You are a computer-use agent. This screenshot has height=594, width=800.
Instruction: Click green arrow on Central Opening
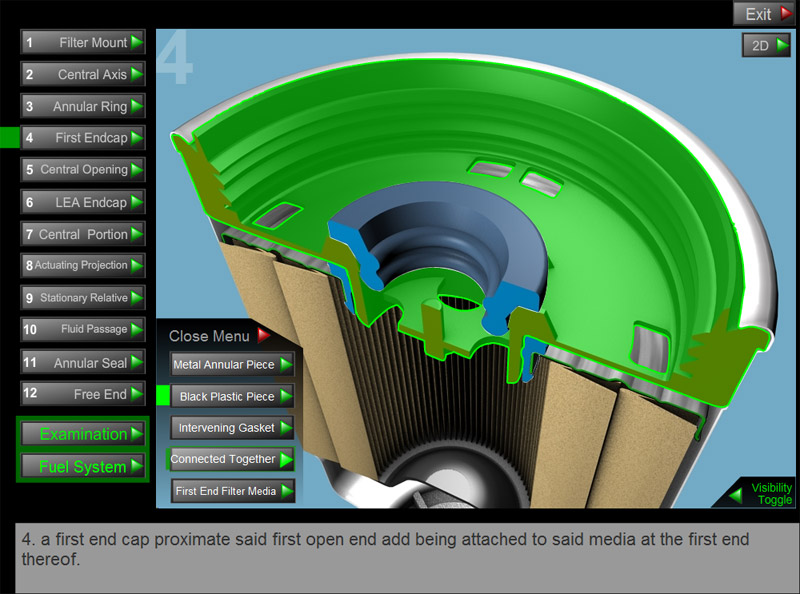(x=136, y=170)
